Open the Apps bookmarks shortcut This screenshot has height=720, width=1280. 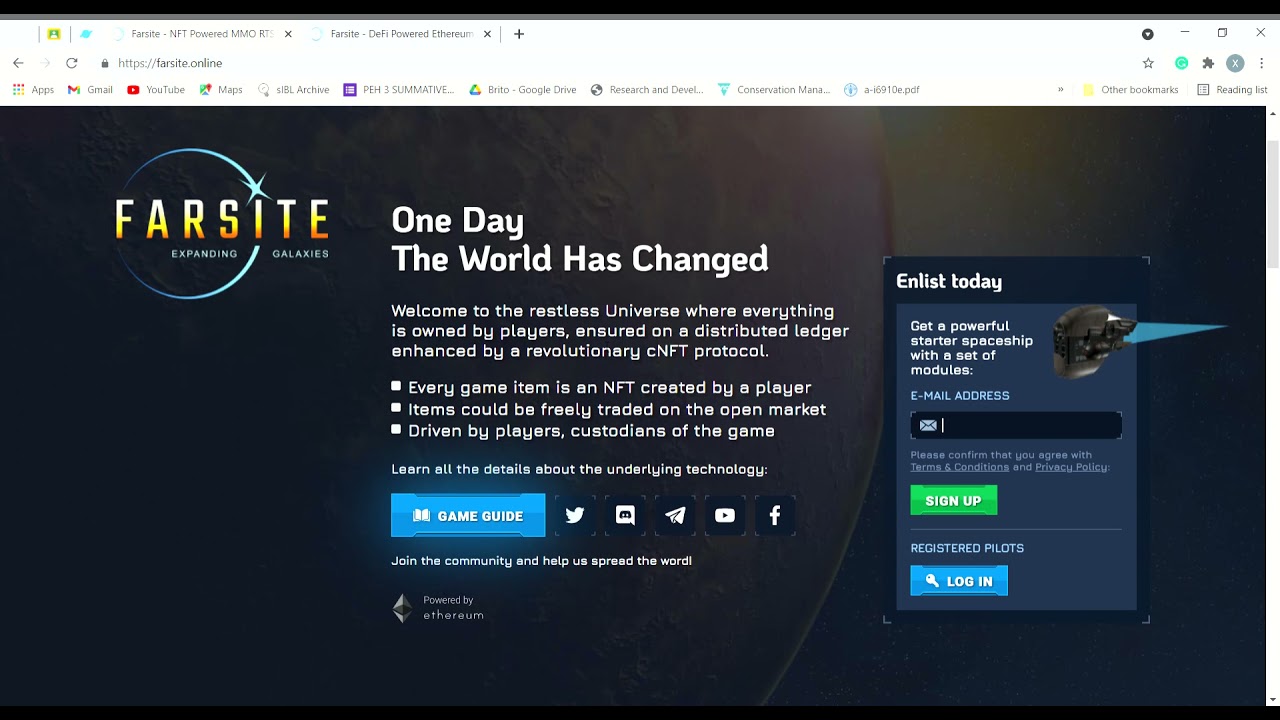tap(33, 89)
